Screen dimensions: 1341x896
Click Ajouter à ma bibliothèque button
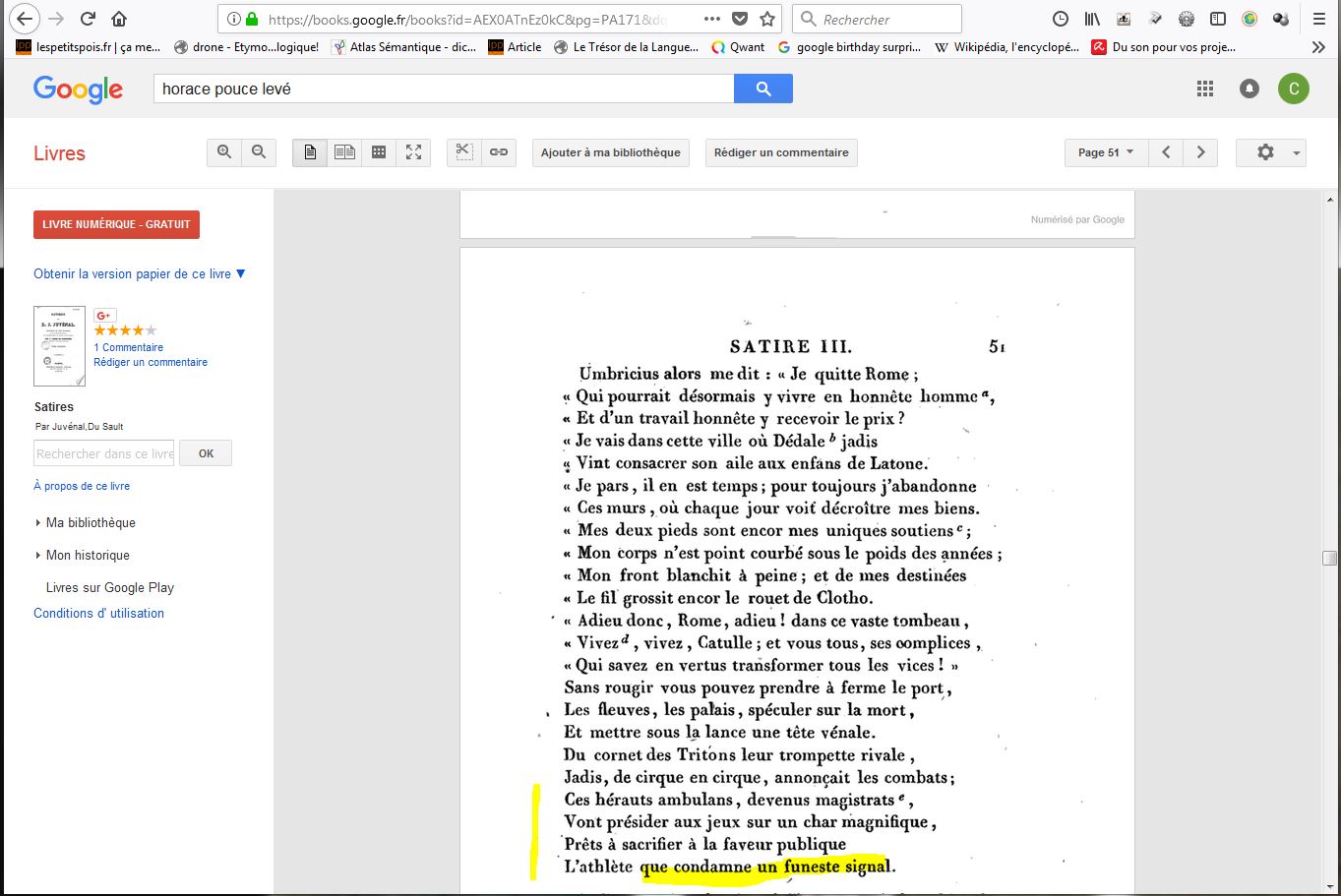(610, 152)
